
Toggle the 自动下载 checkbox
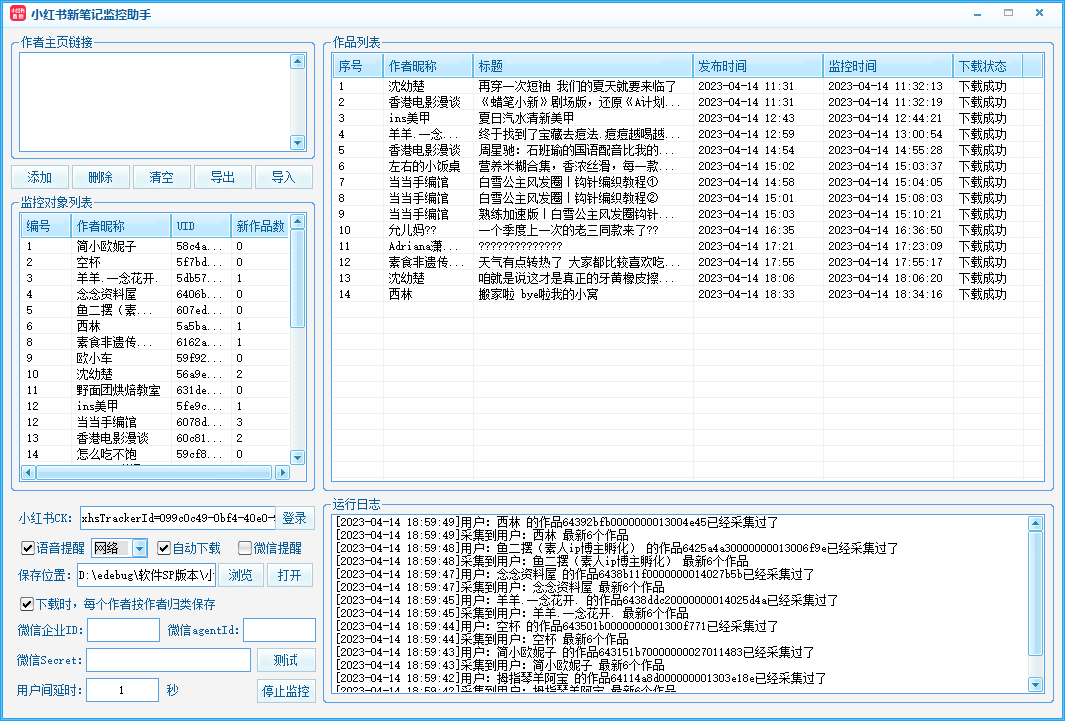point(164,548)
